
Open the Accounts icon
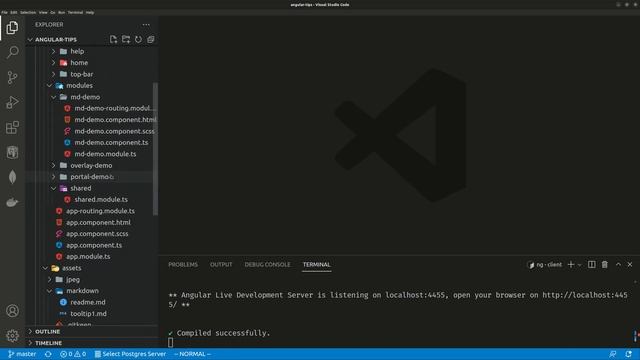(x=12, y=311)
